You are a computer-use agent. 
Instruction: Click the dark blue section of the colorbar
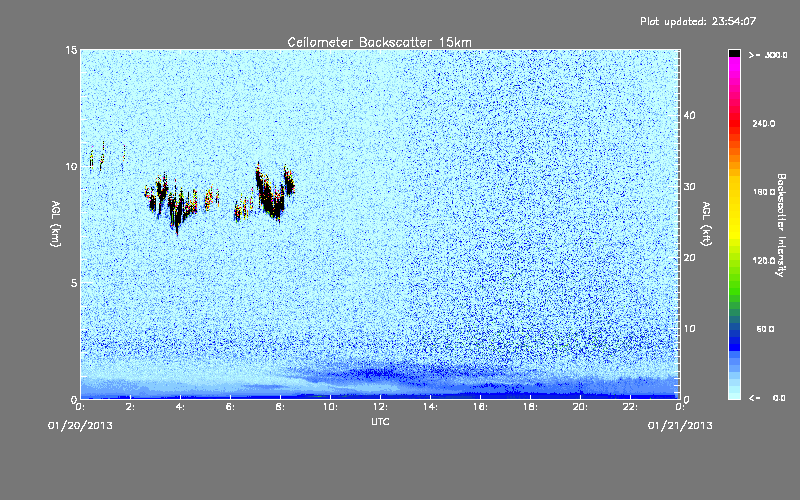pos(734,341)
